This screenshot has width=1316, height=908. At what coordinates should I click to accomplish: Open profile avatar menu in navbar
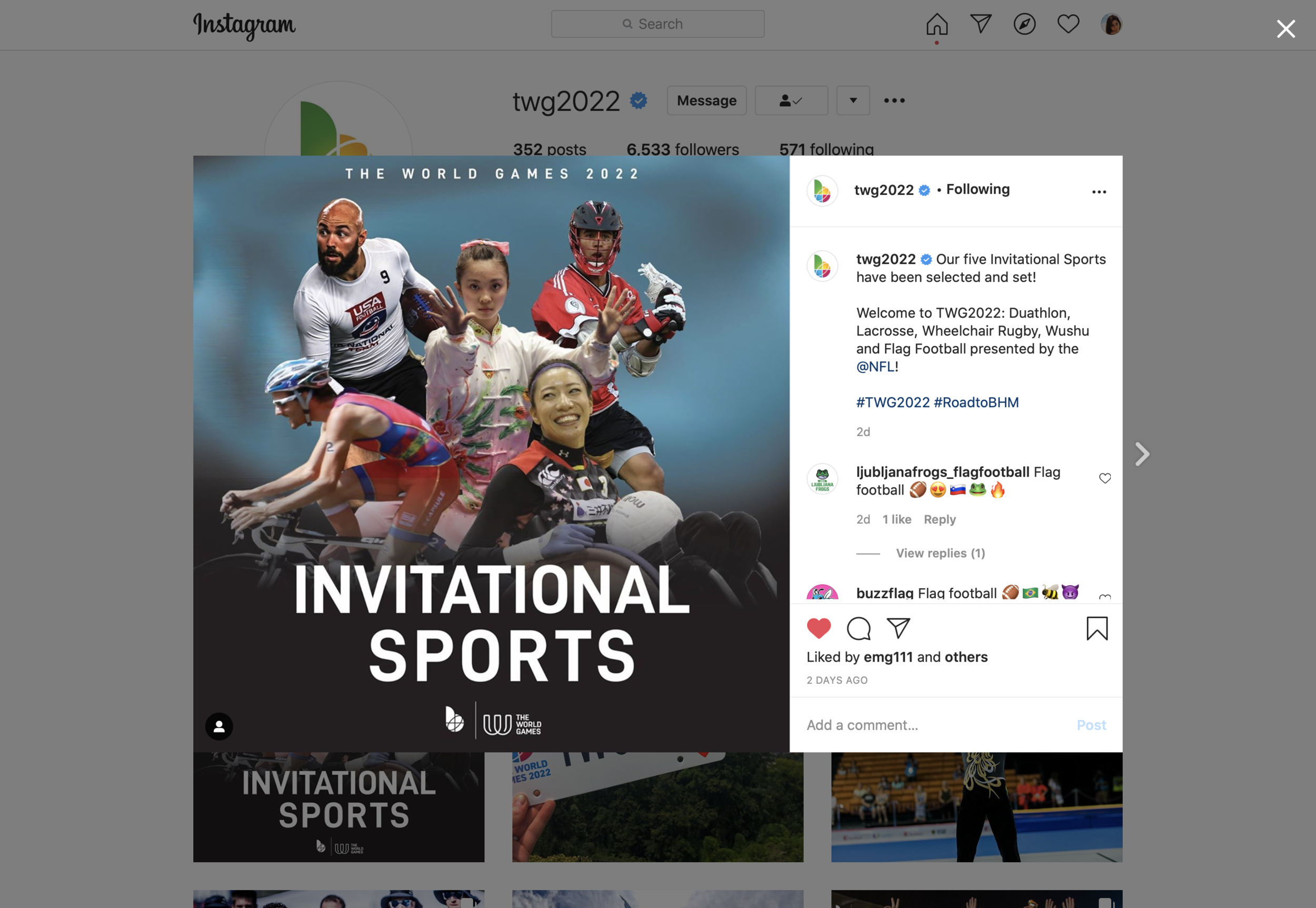point(1111,24)
